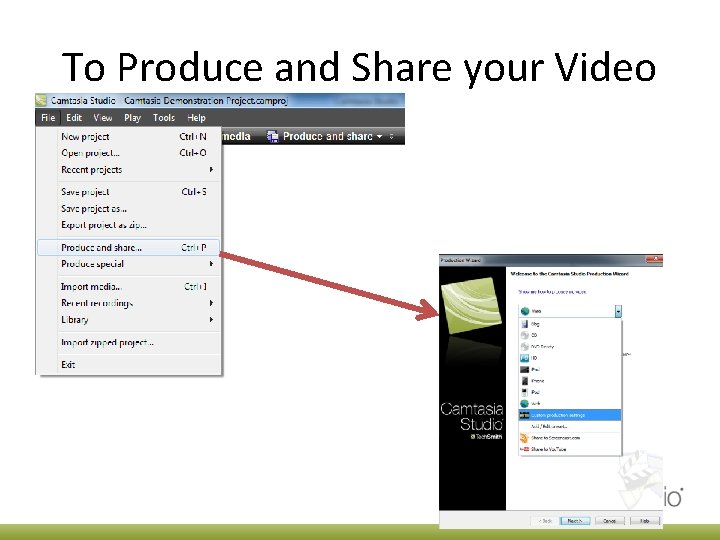Click Share to Screencast.com option

coord(569,438)
